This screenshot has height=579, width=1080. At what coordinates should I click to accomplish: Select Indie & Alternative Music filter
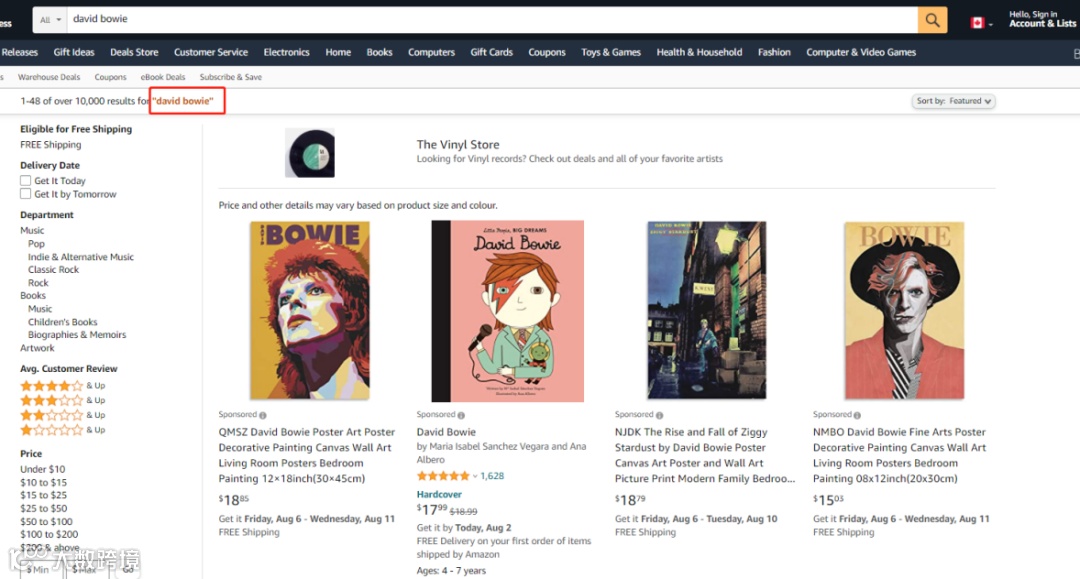[x=81, y=257]
